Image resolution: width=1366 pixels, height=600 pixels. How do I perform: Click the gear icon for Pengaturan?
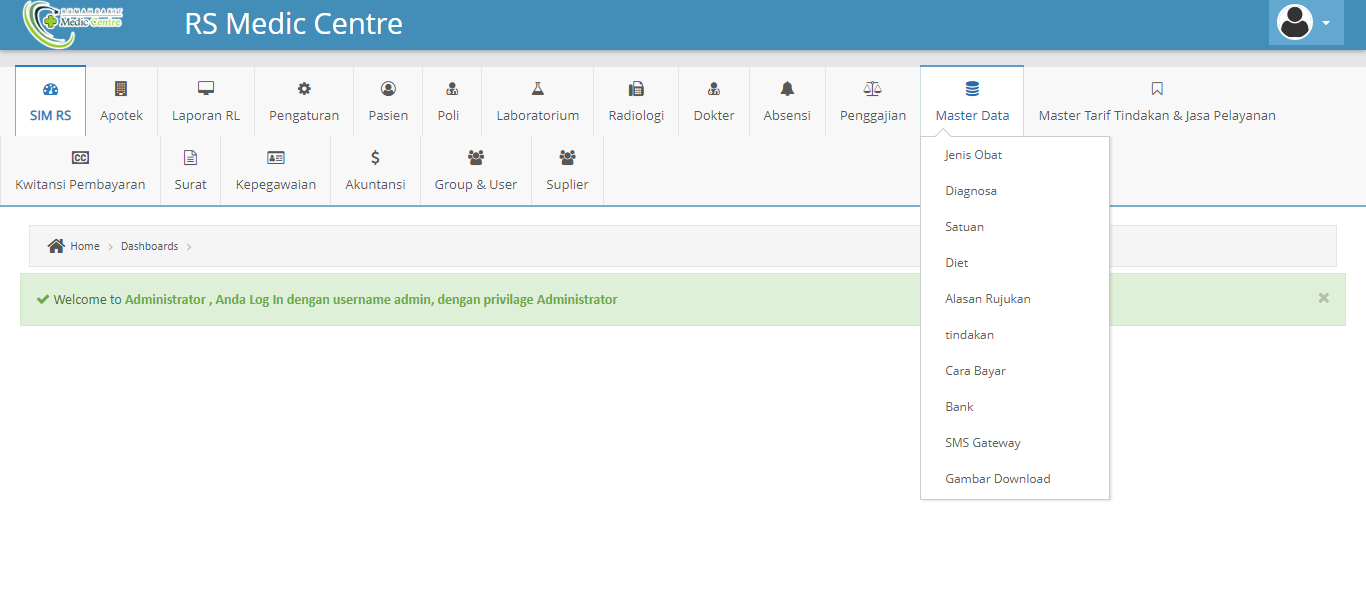(x=304, y=89)
